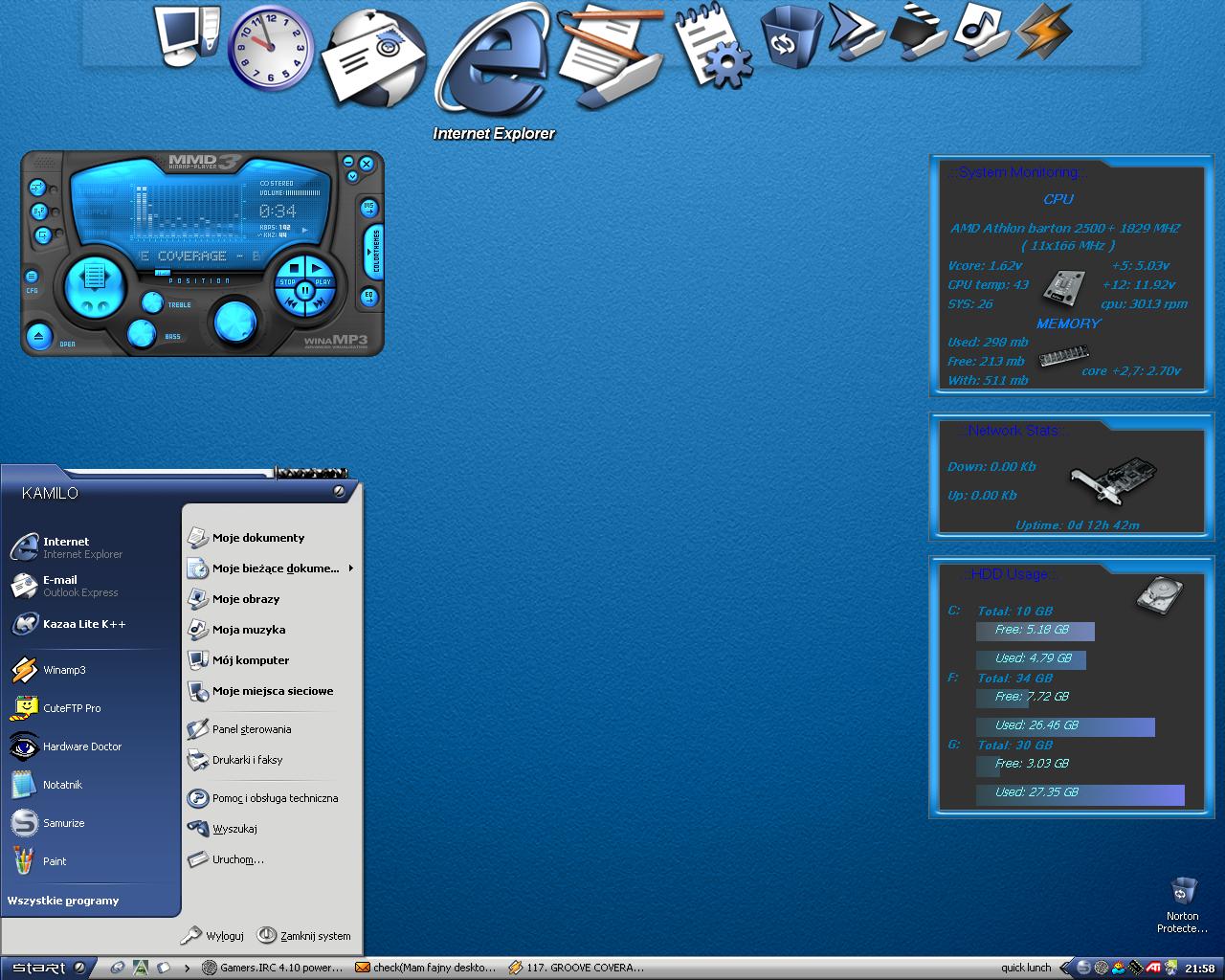Toggle the third left-side button in Winamp
This screenshot has height=980, width=1225.
click(43, 234)
